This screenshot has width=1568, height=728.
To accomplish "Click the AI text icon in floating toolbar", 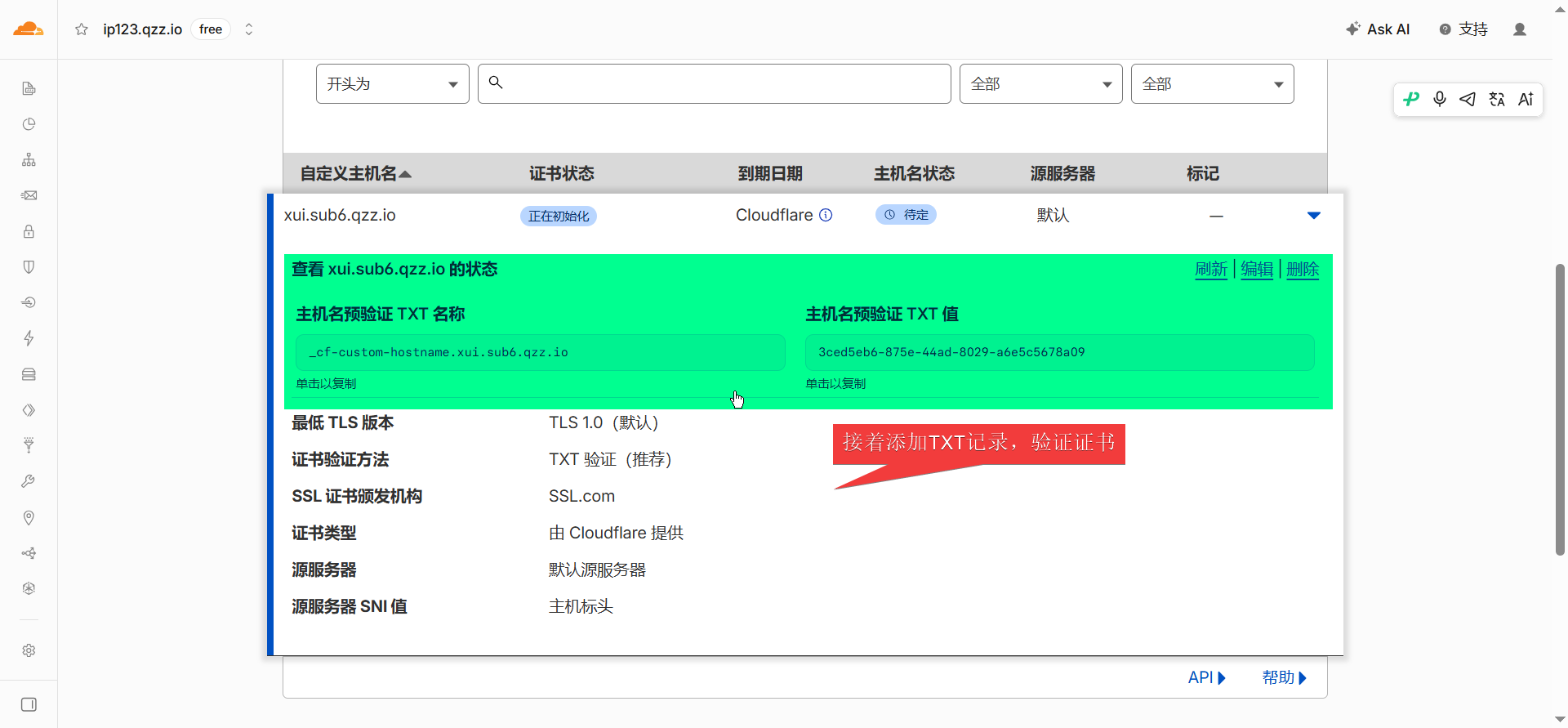I will (1526, 99).
